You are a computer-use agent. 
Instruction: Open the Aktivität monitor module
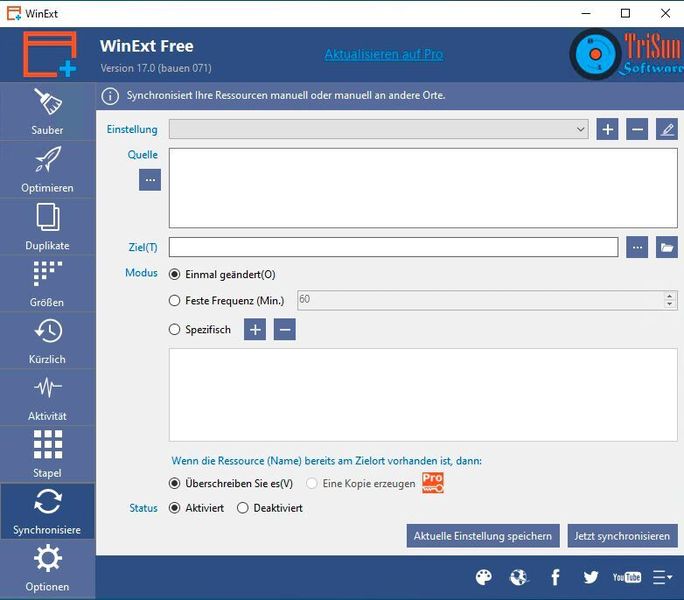47,398
